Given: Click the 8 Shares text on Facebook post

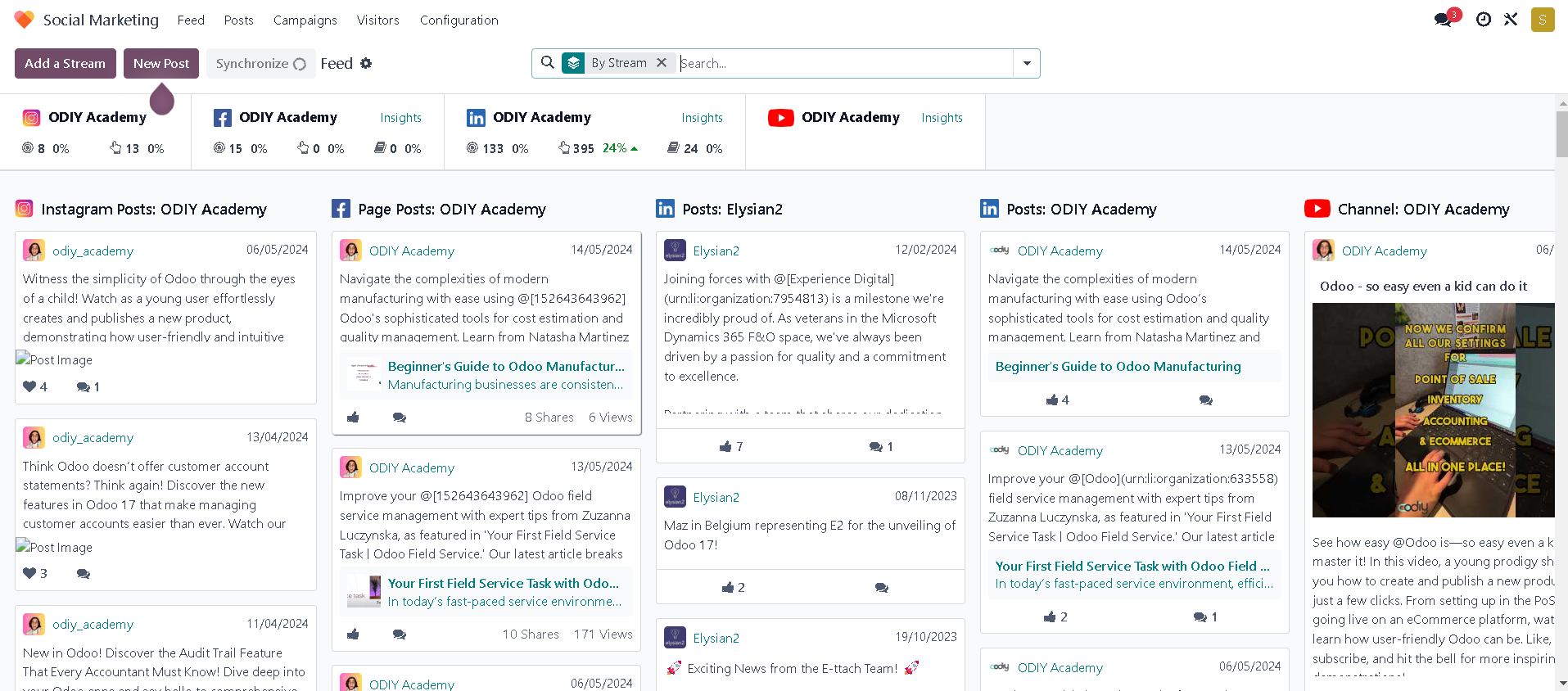Looking at the screenshot, I should [x=549, y=417].
